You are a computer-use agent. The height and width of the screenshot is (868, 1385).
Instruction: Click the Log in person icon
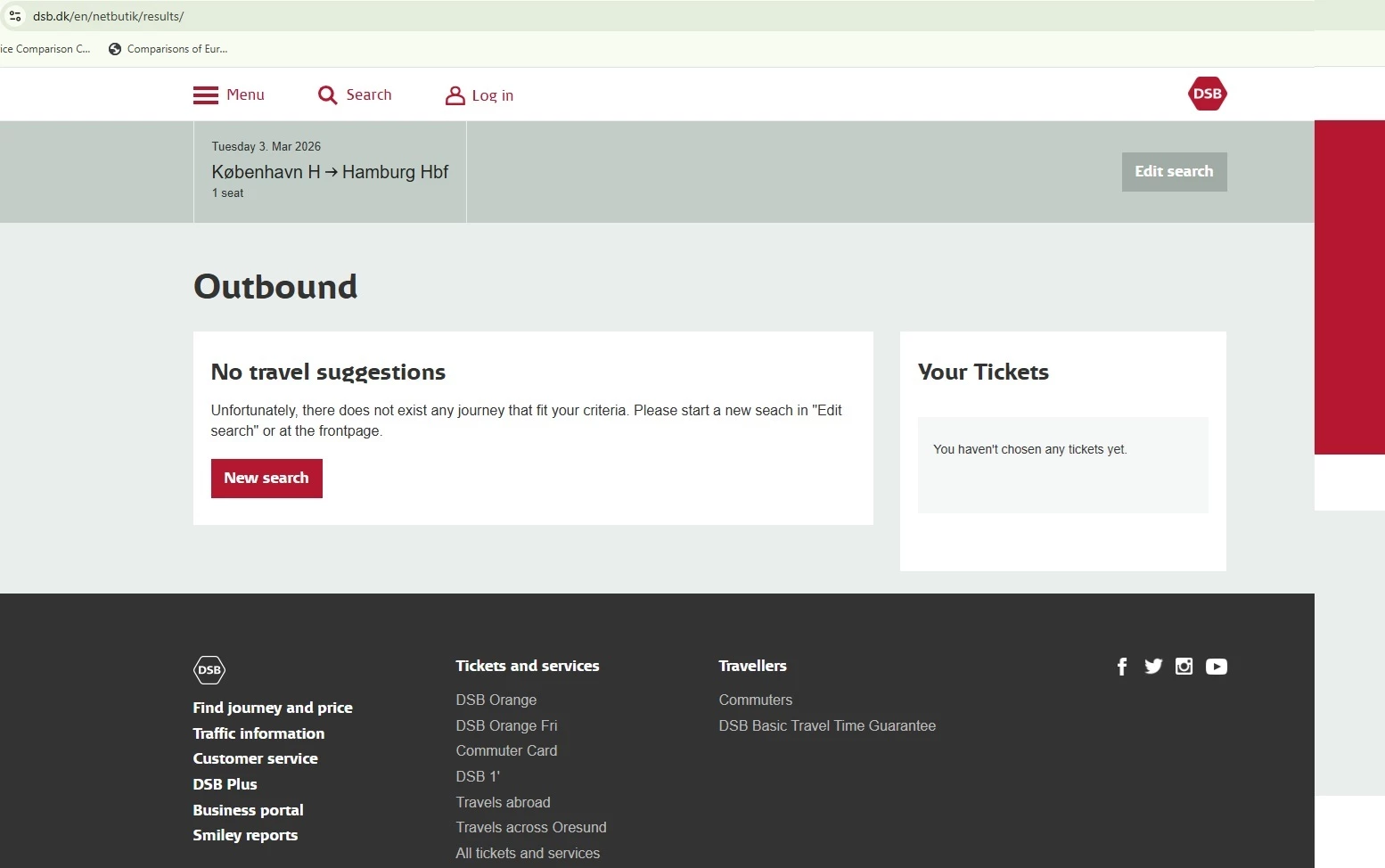[455, 95]
